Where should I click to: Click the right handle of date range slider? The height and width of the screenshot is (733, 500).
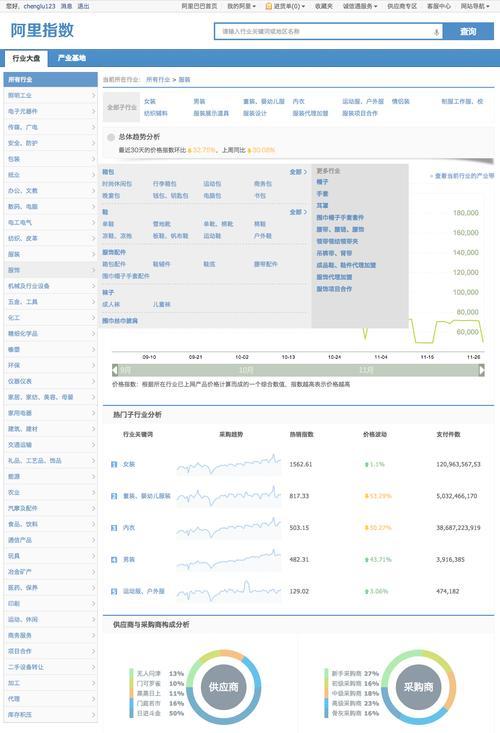tap(482, 370)
